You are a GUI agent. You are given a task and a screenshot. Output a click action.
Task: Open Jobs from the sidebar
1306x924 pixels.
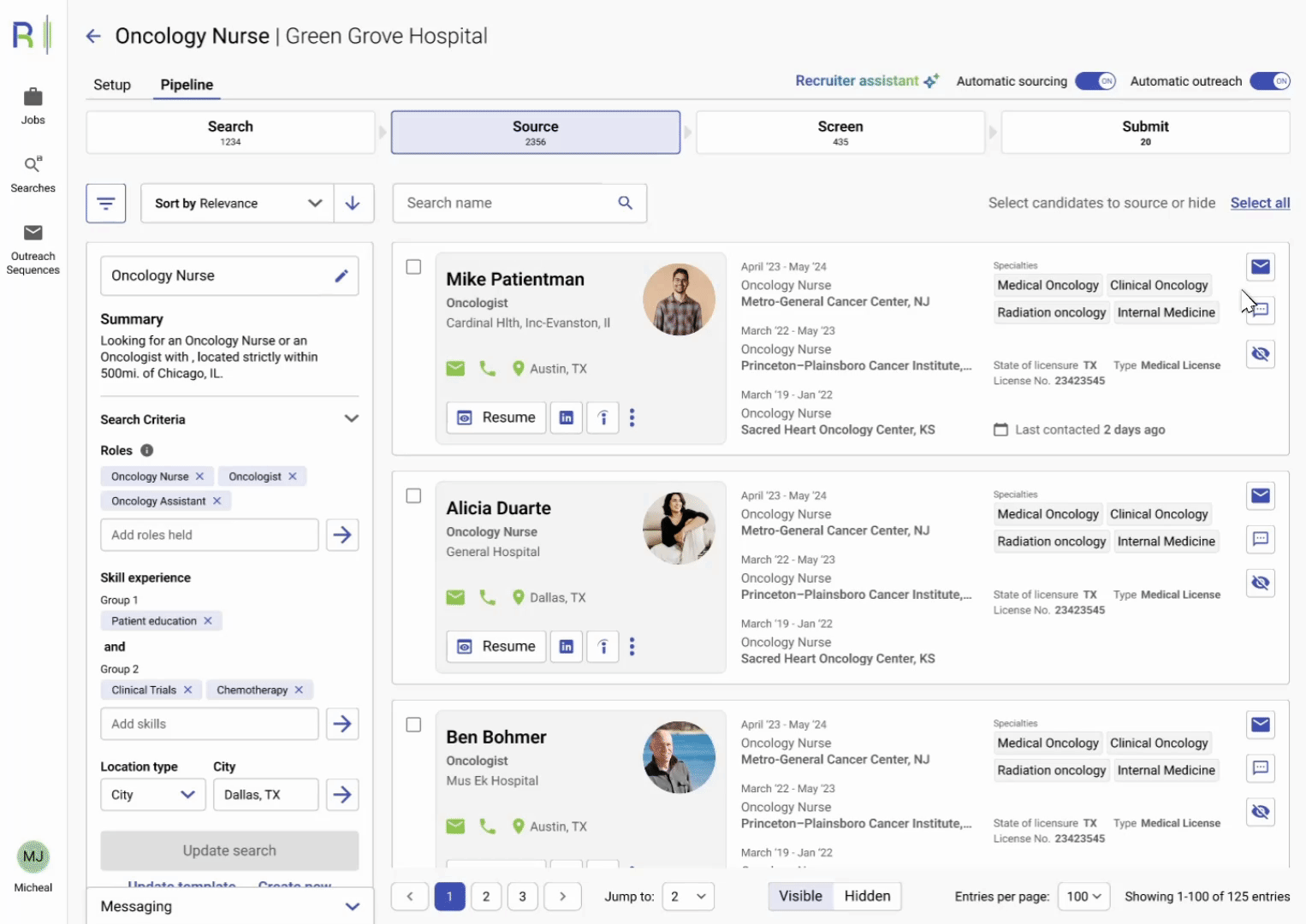(x=33, y=106)
